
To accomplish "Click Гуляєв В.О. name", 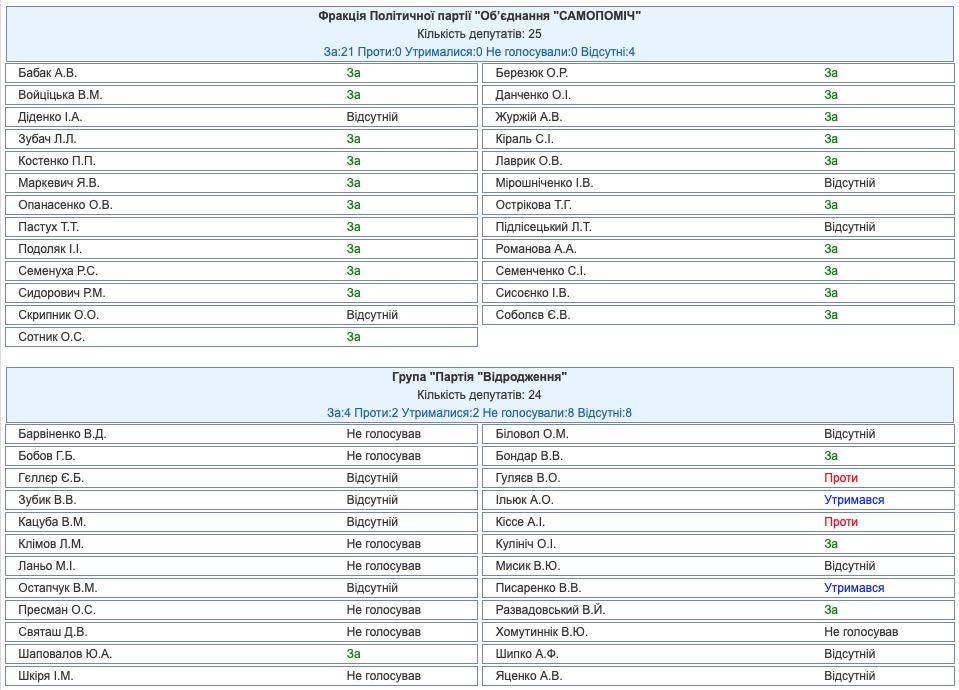I will [x=528, y=478].
